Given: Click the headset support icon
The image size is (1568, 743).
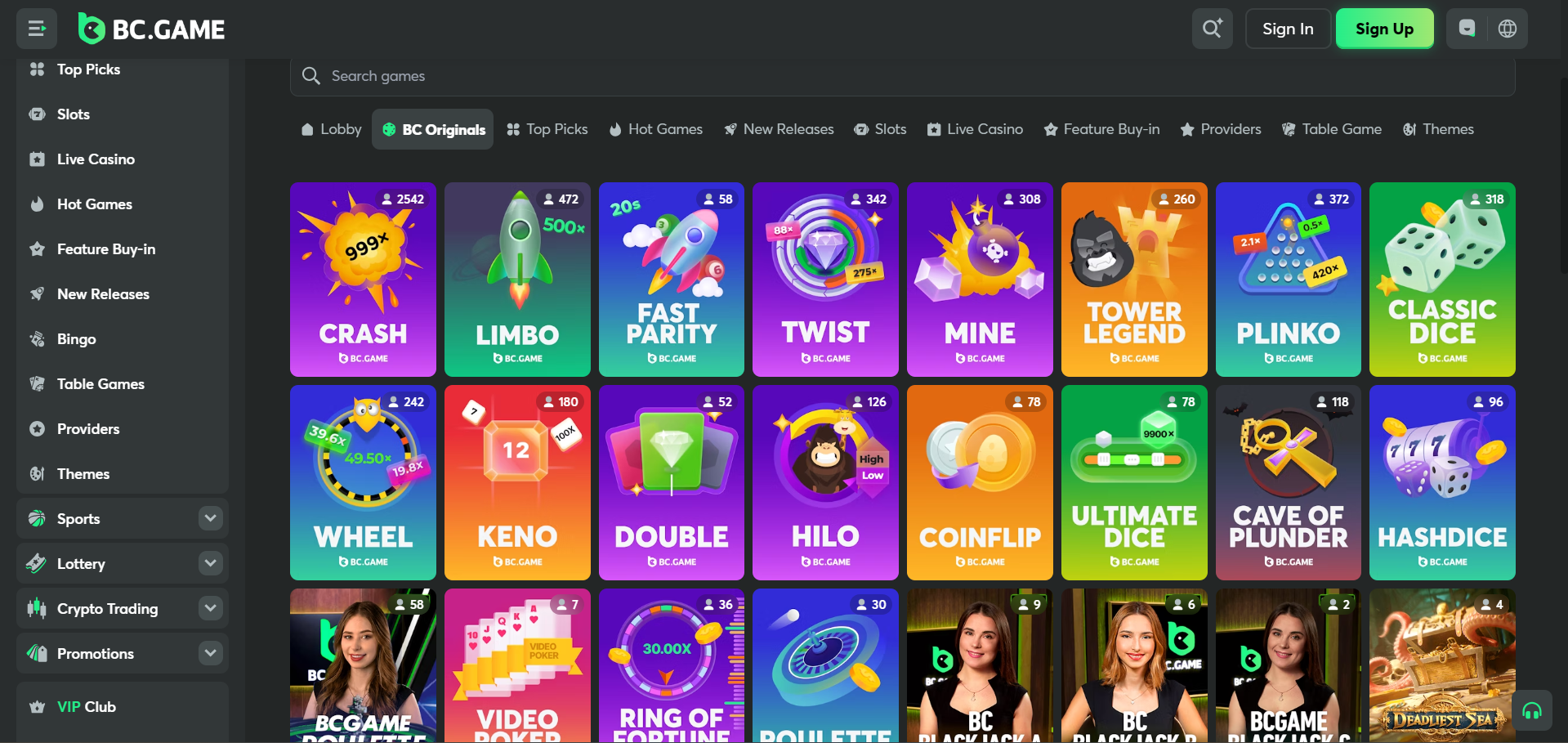Looking at the screenshot, I should coord(1532,711).
